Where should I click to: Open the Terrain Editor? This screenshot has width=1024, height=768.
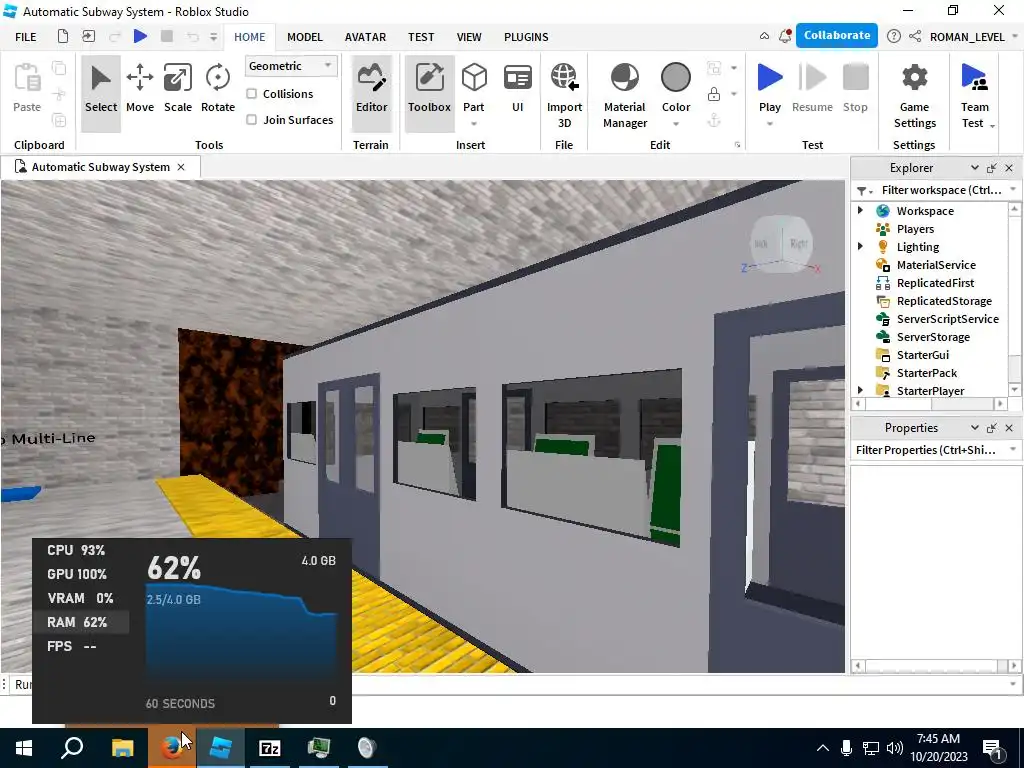[x=372, y=93]
